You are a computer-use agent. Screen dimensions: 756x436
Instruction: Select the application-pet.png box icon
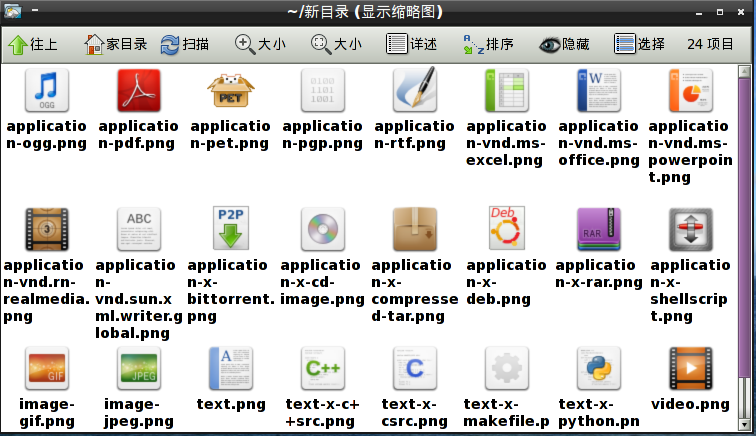pyautogui.click(x=230, y=90)
